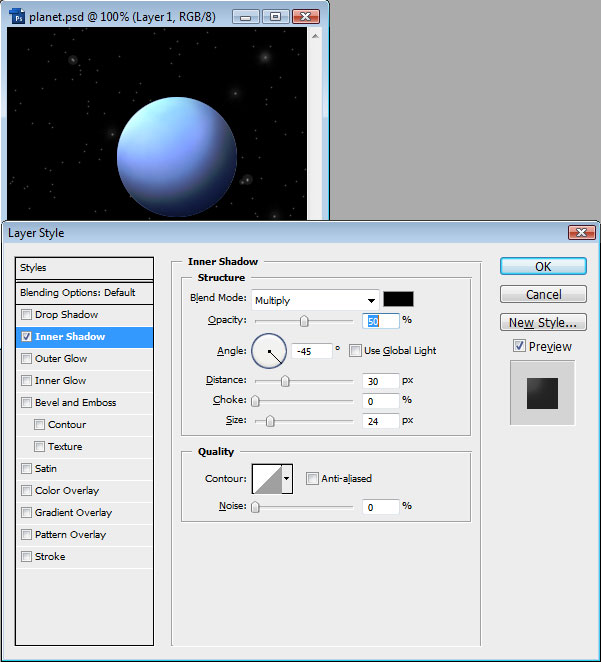Viewport: 601px width, 662px height.
Task: Click the Contour curve thumbnail
Action: pos(267,478)
